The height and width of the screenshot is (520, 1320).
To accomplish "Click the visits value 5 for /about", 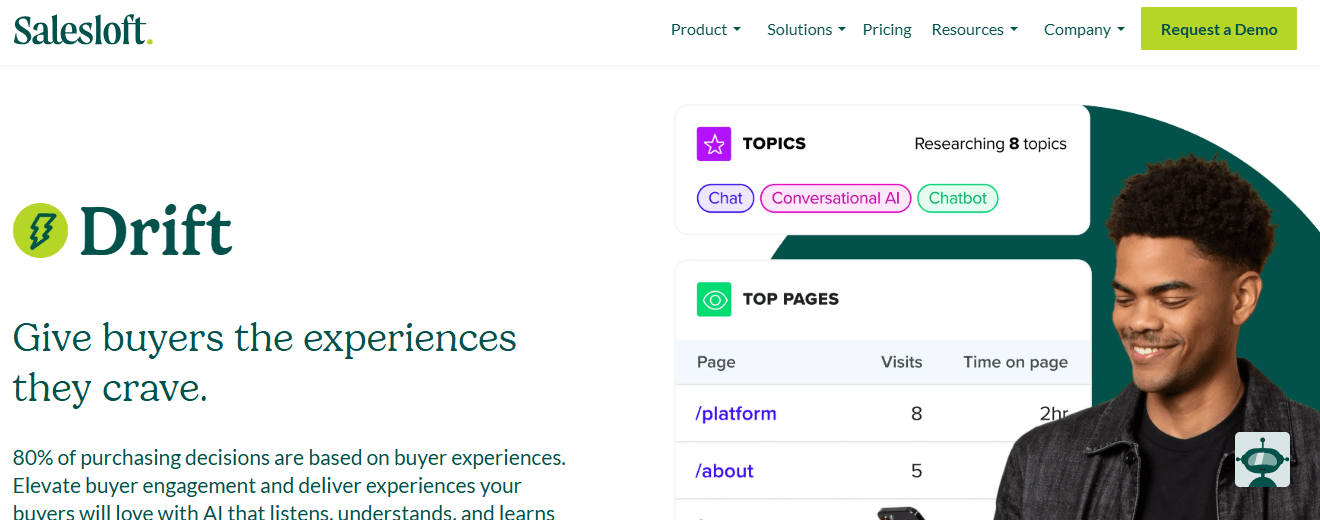I will click(916, 471).
